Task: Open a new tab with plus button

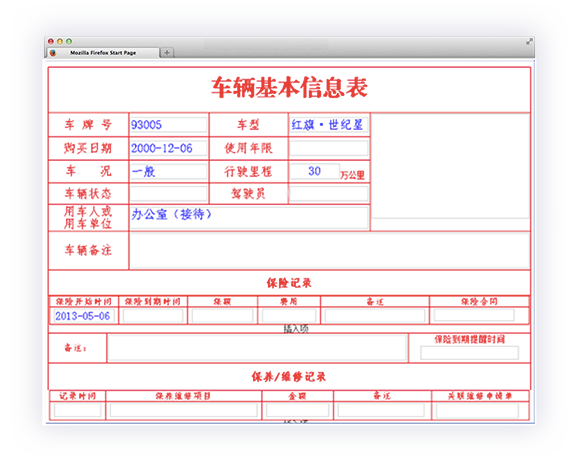Action: click(167, 53)
